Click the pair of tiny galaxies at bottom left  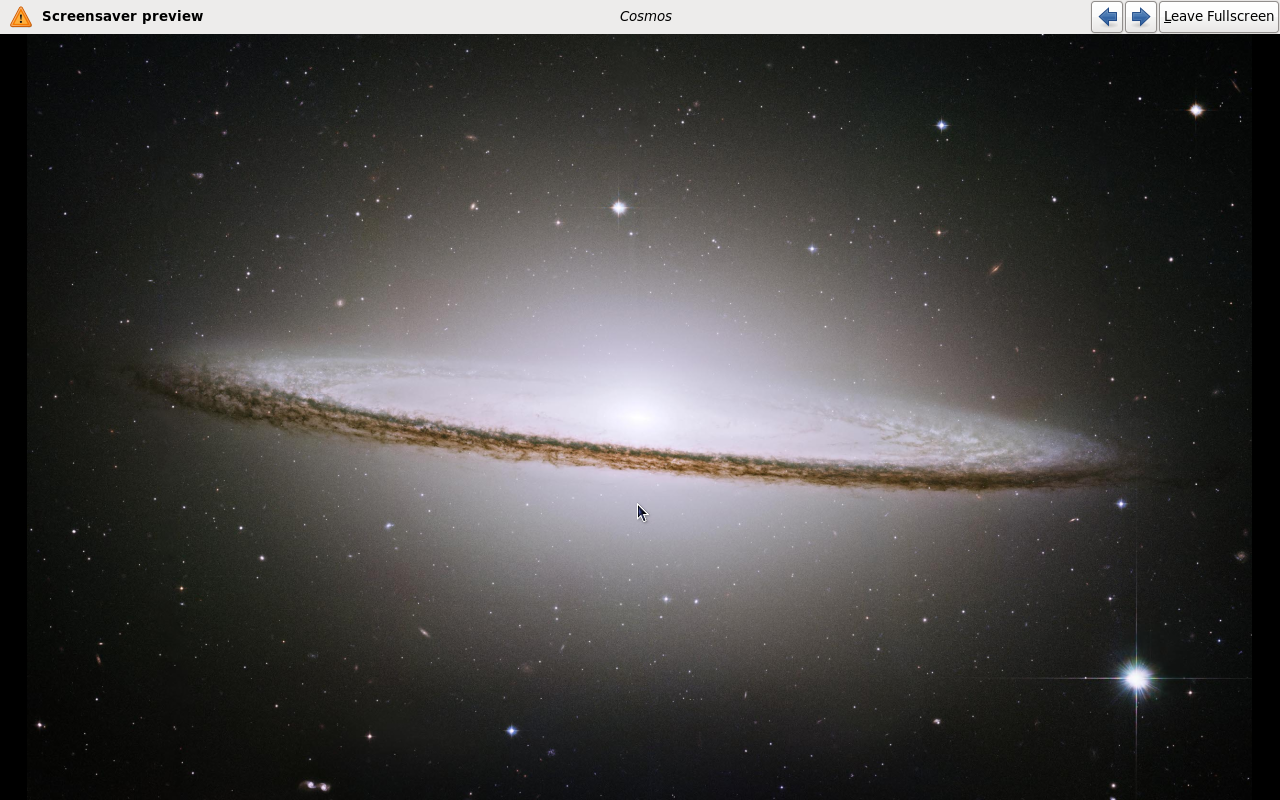pos(315,786)
